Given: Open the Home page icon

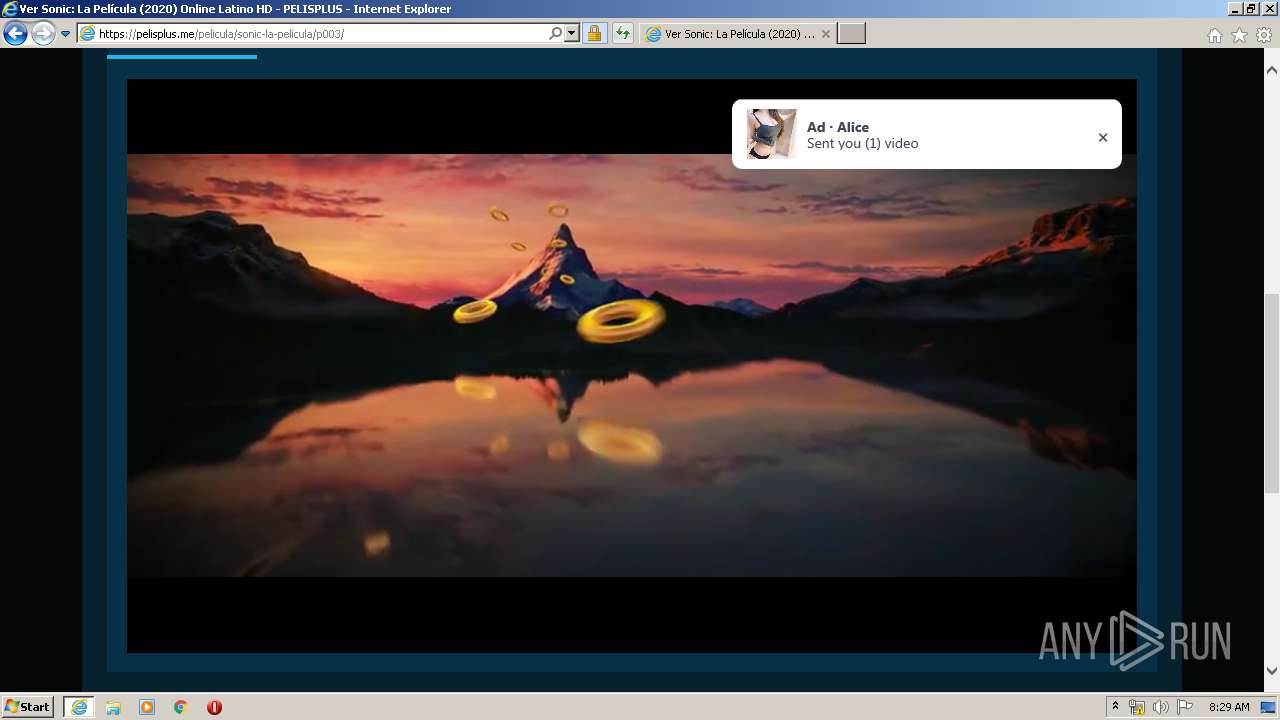Looking at the screenshot, I should click(x=1214, y=35).
